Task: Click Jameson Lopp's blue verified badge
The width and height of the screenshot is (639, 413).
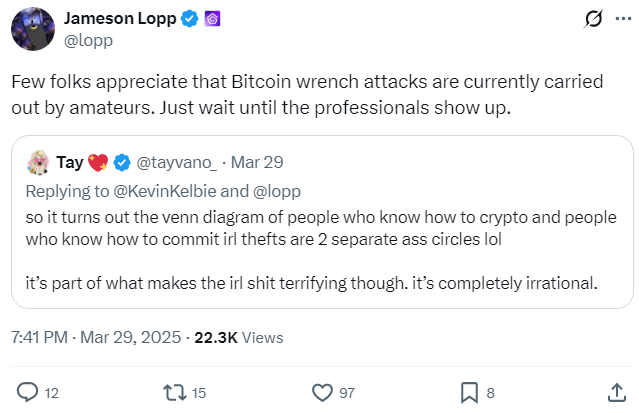Action: click(x=189, y=19)
